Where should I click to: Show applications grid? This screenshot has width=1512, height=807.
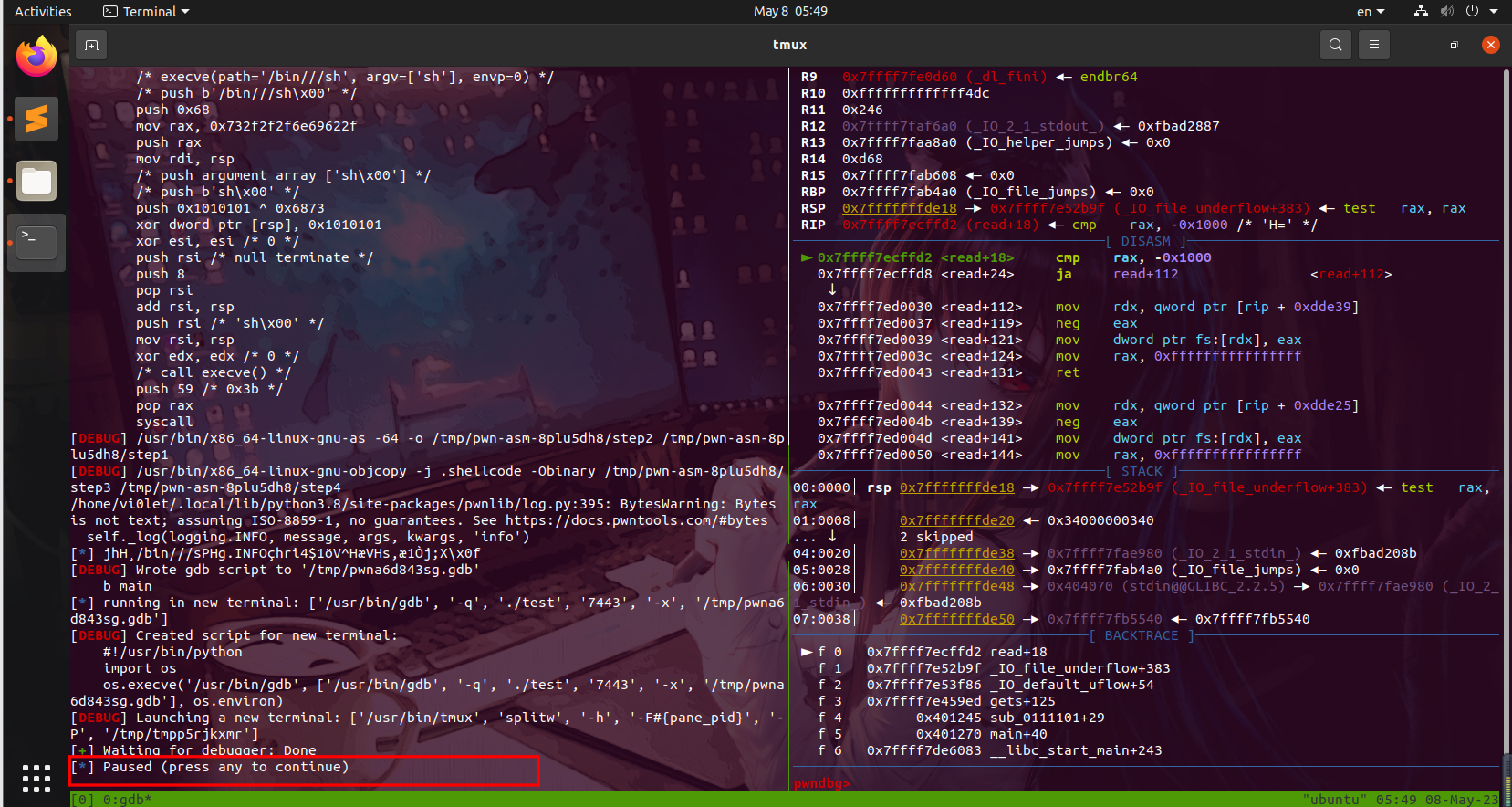[x=36, y=779]
